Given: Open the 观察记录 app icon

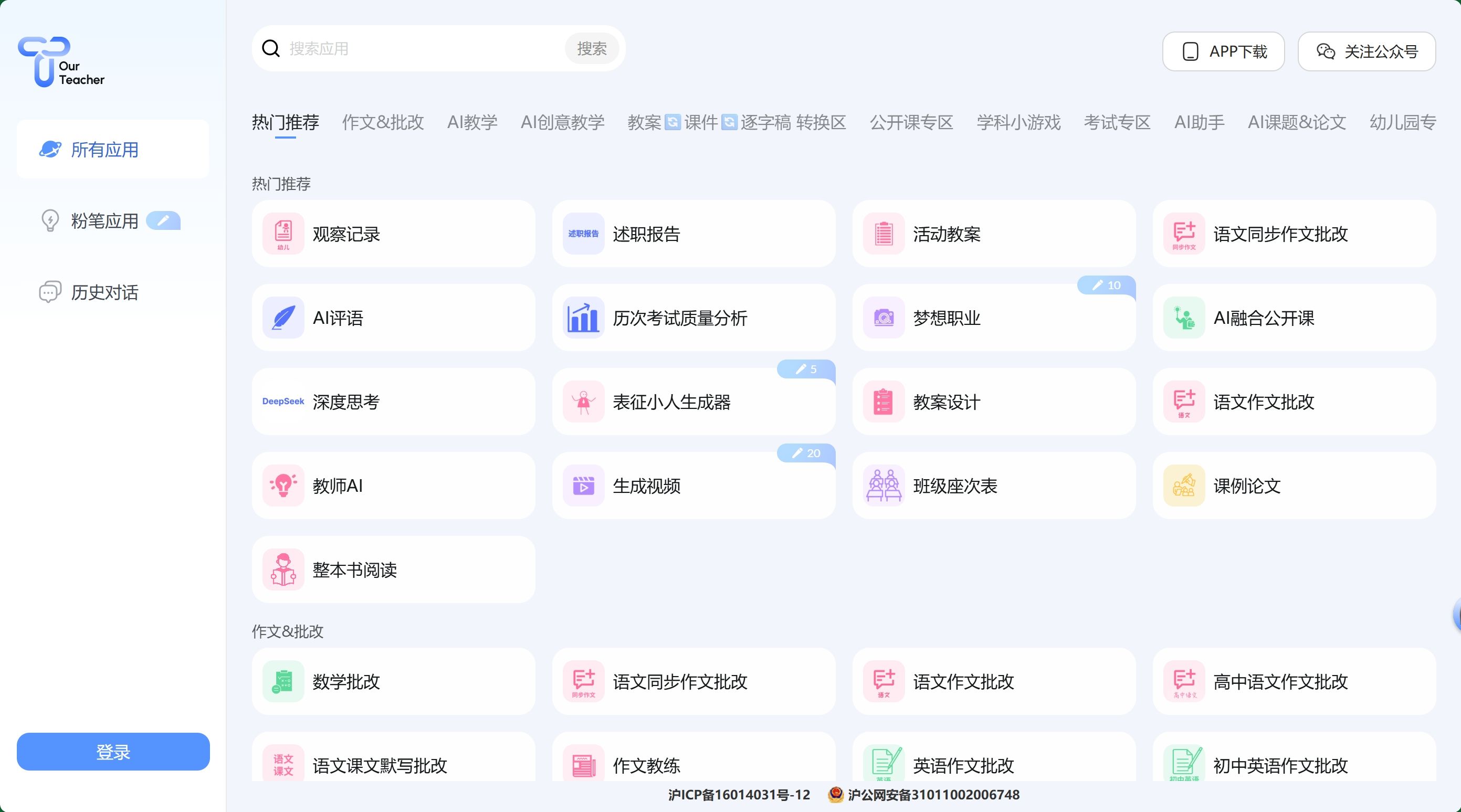Looking at the screenshot, I should point(283,234).
